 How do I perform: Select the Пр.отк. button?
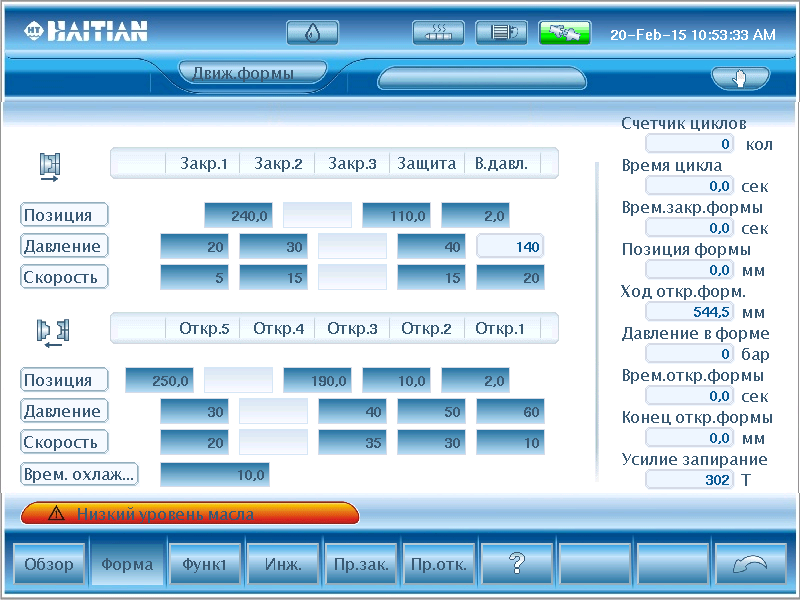point(439,564)
